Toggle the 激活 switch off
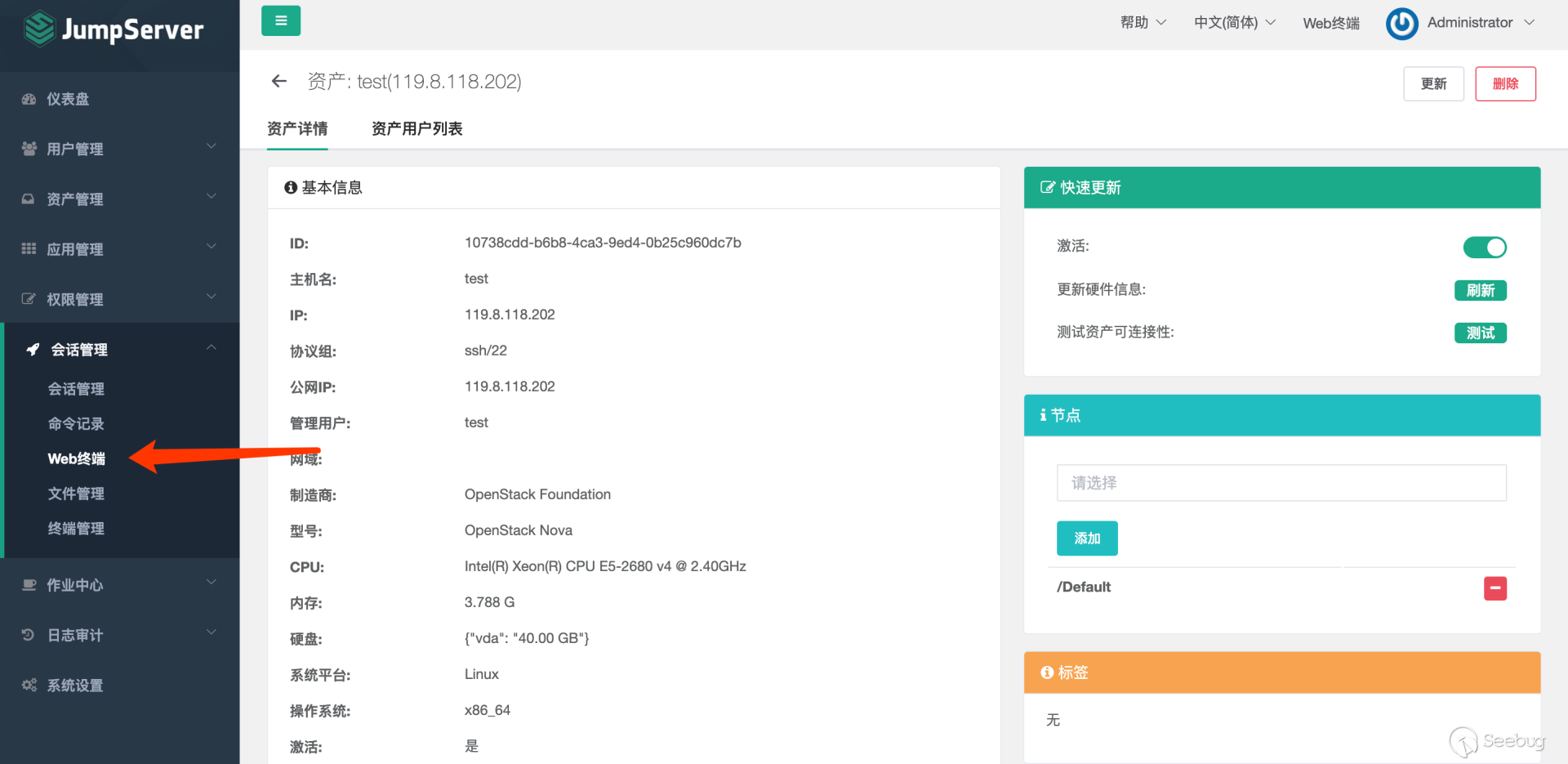 1485,247
